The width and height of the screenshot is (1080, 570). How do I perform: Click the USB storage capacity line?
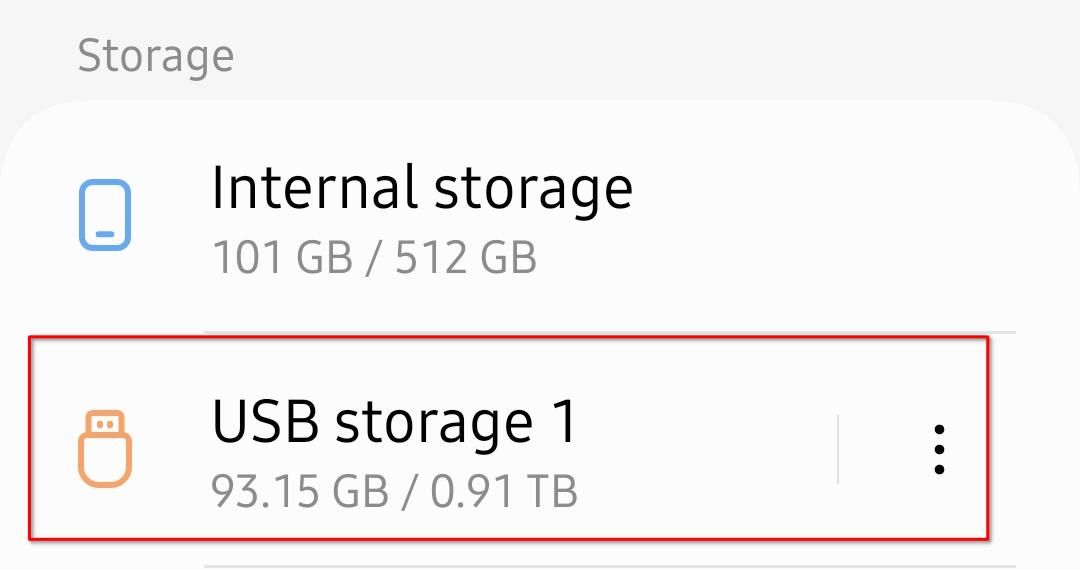click(x=394, y=492)
